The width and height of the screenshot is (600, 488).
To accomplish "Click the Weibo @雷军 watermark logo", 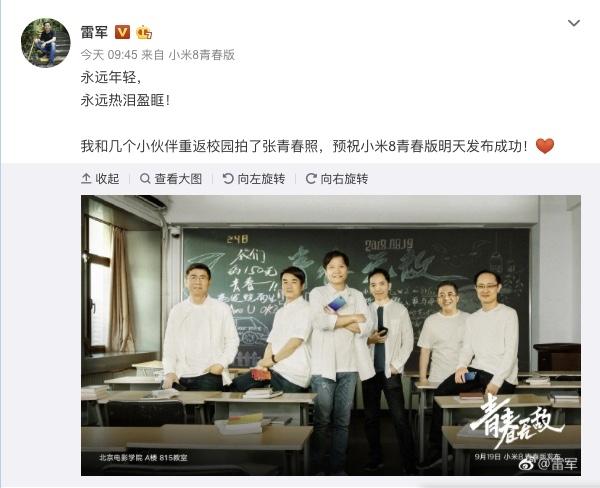I will click(x=548, y=464).
